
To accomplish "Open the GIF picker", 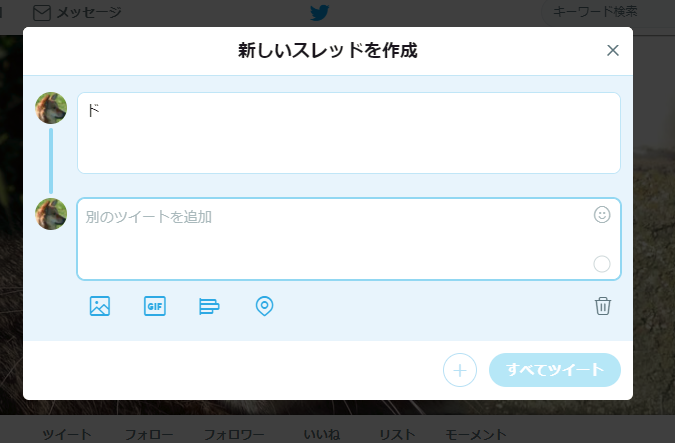I will point(155,306).
